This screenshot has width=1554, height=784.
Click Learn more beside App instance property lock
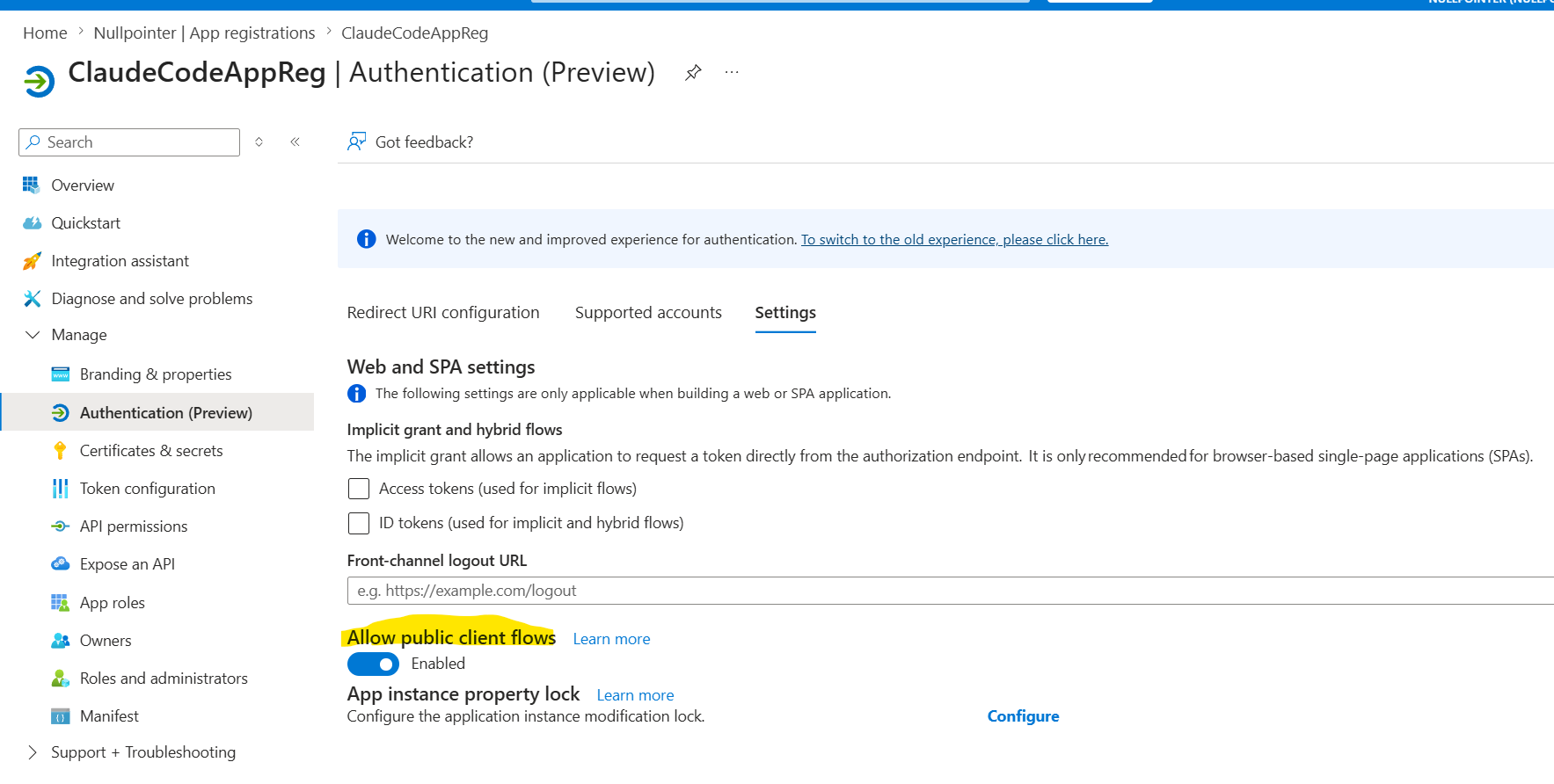click(635, 695)
